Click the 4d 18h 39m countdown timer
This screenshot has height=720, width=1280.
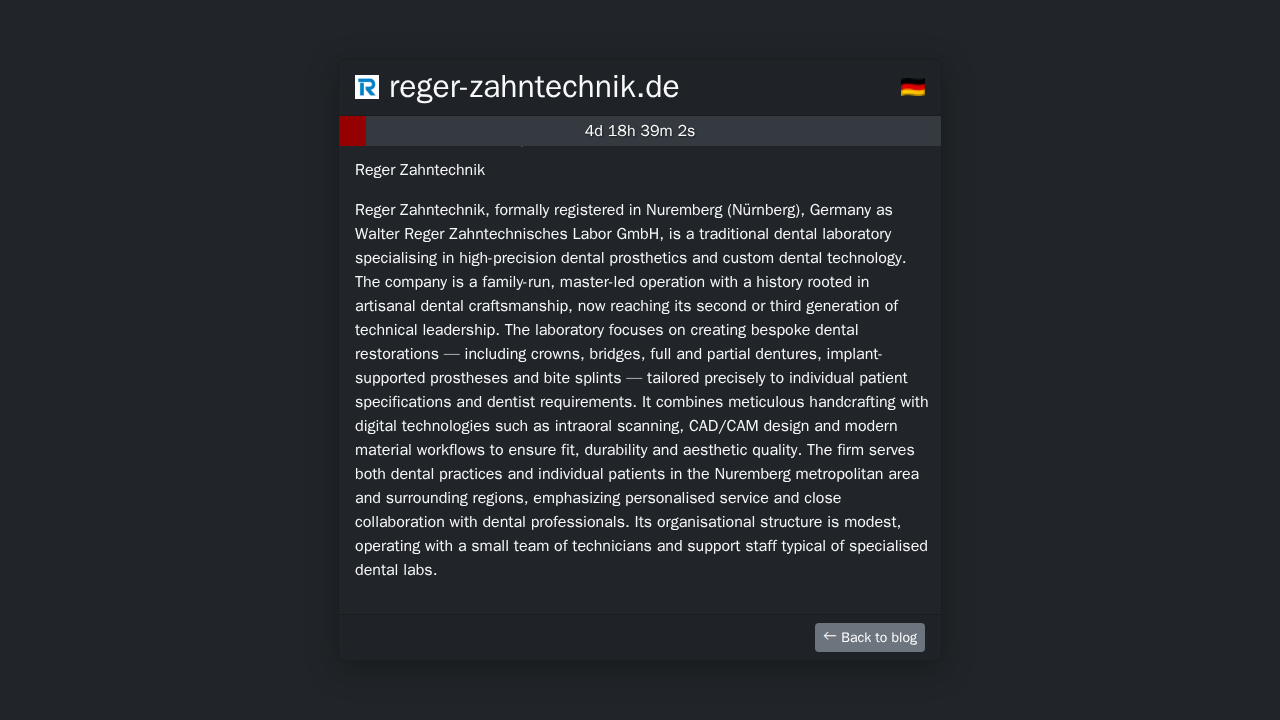click(640, 131)
